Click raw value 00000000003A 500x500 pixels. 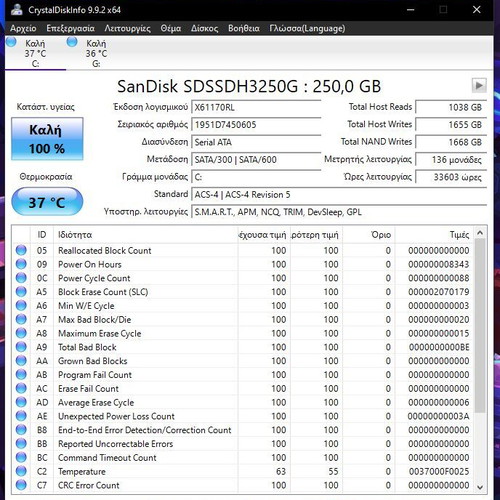pyautogui.click(x=438, y=416)
